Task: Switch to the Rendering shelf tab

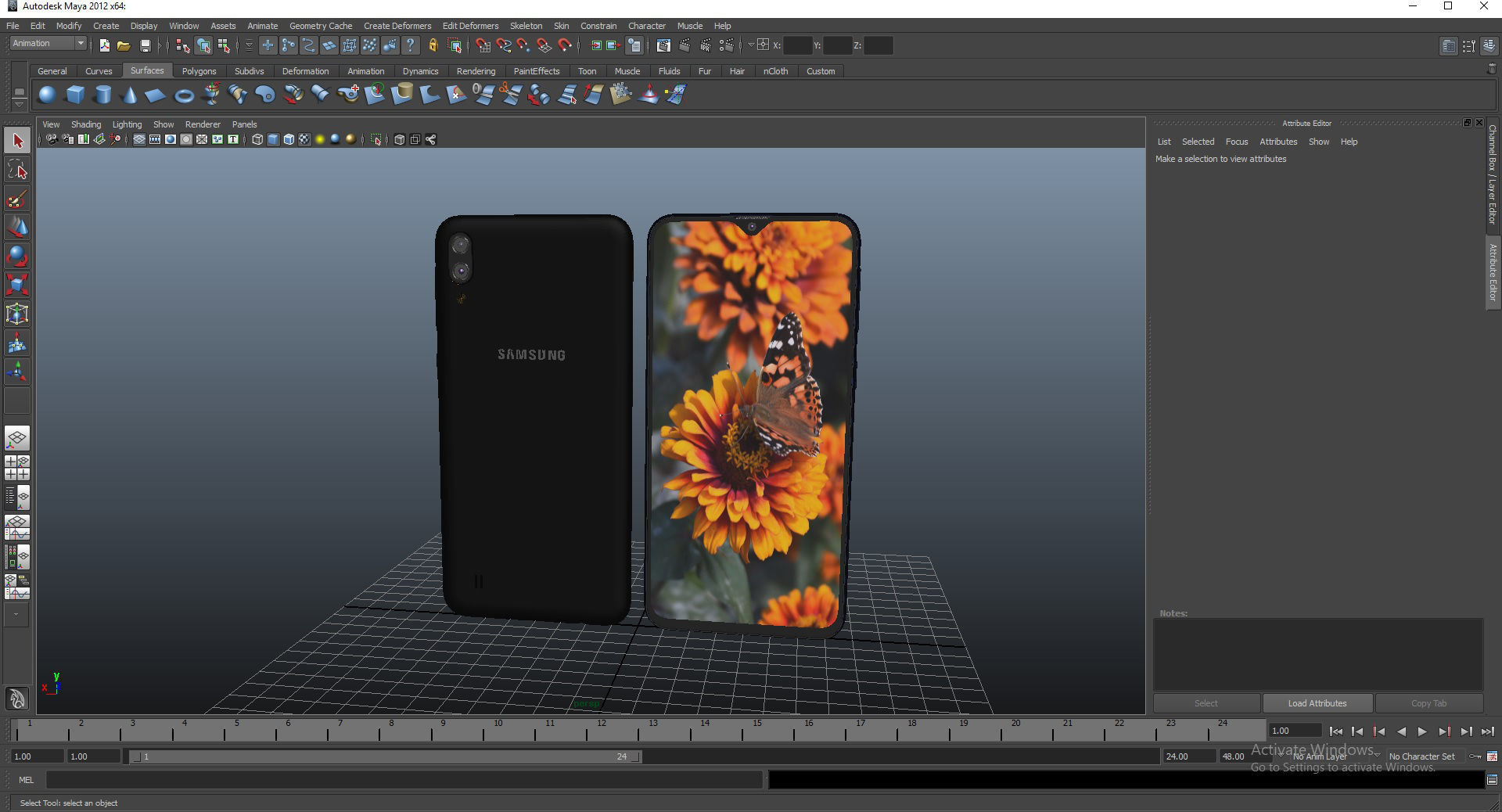Action: [x=476, y=71]
